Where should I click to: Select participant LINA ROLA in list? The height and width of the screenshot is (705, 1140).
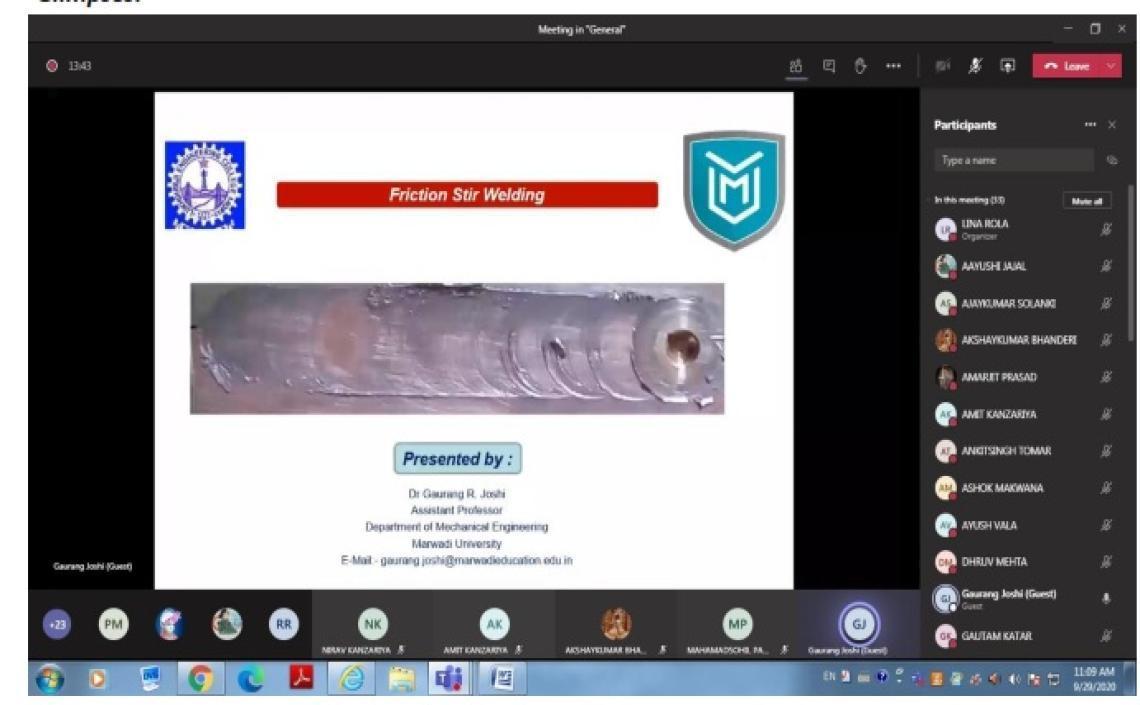[1025, 230]
